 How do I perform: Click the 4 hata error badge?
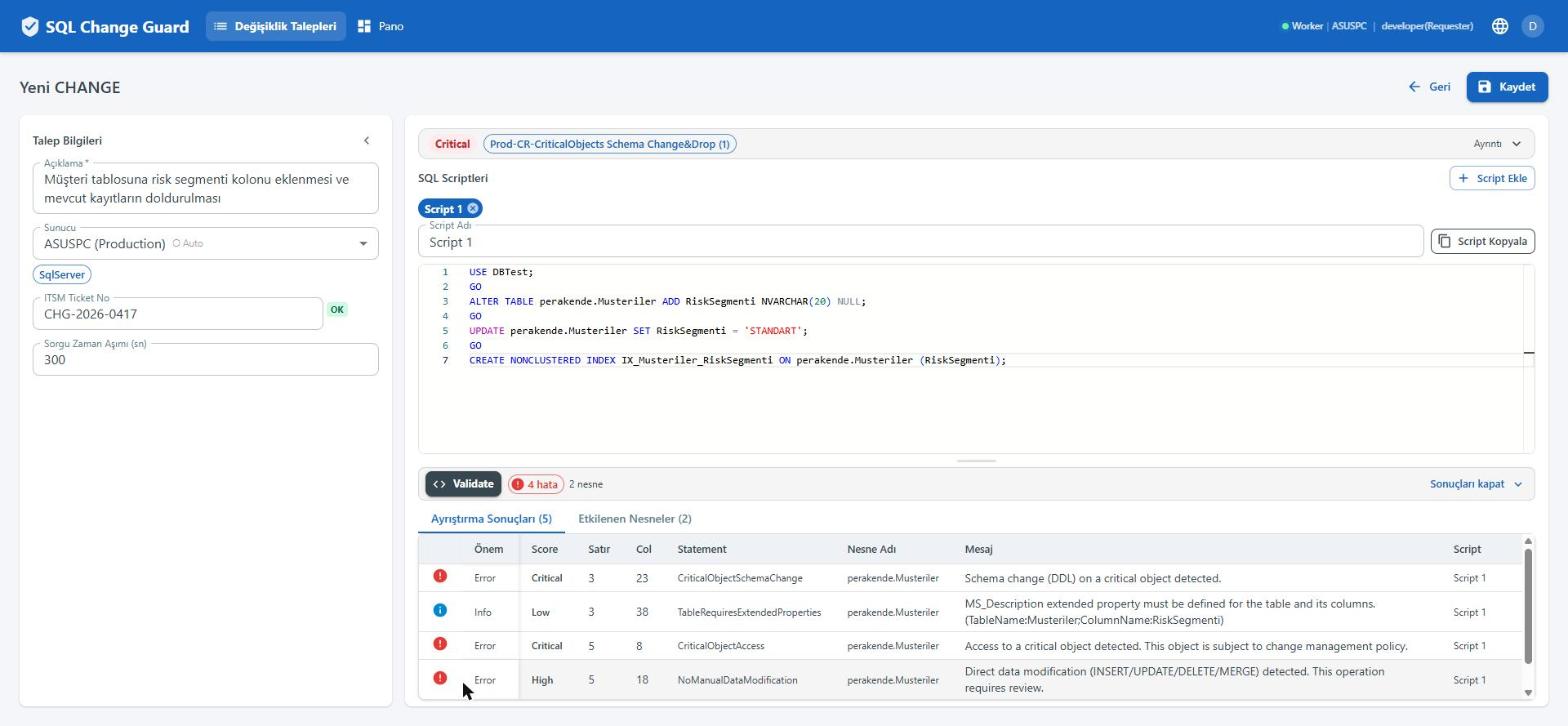(x=535, y=484)
